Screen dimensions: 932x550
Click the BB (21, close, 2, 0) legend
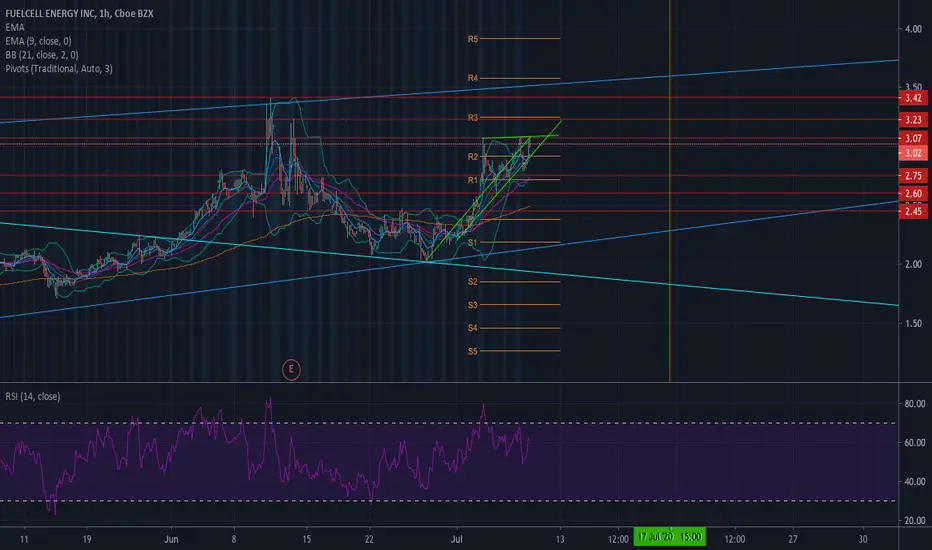[x=42, y=55]
